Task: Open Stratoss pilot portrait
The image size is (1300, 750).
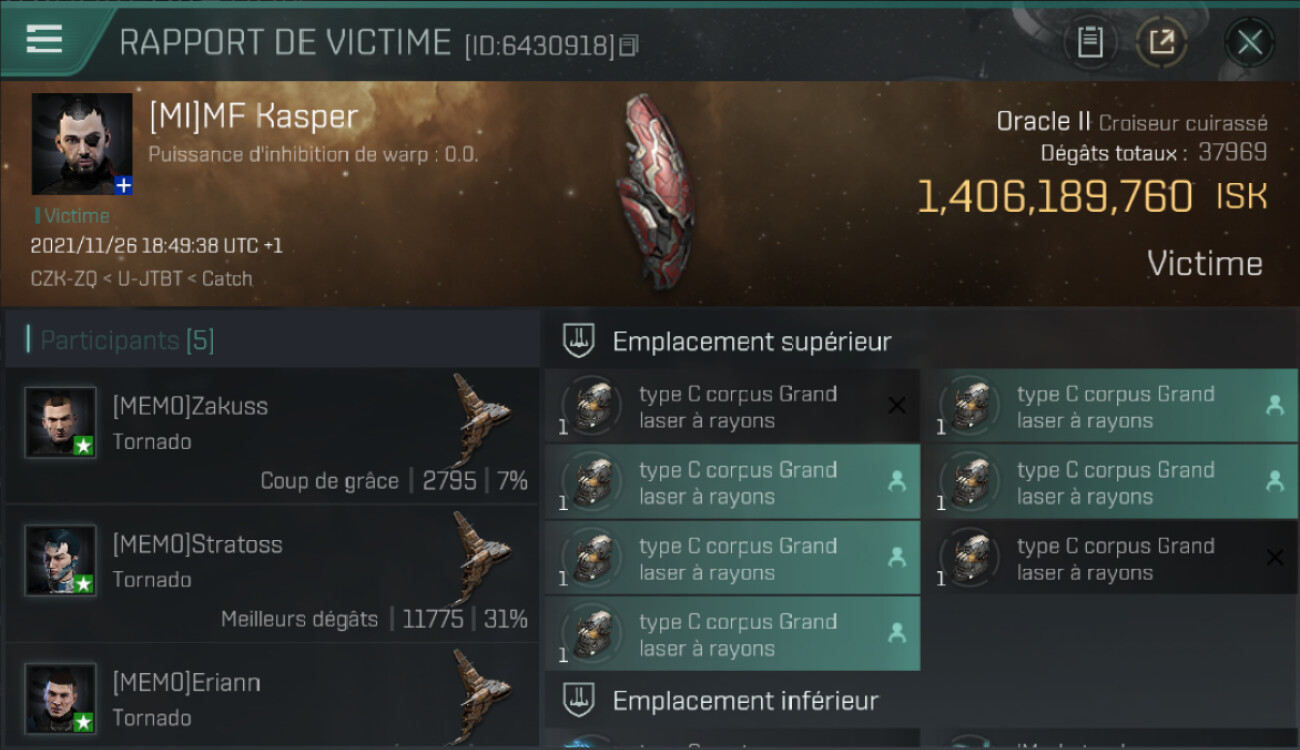Action: coord(61,560)
